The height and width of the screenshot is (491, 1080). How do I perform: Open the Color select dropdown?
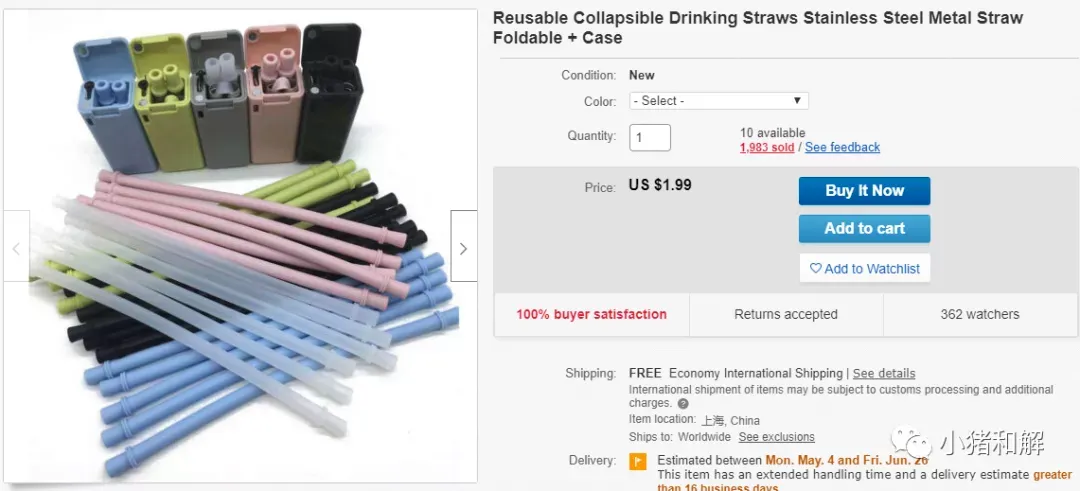tap(718, 101)
